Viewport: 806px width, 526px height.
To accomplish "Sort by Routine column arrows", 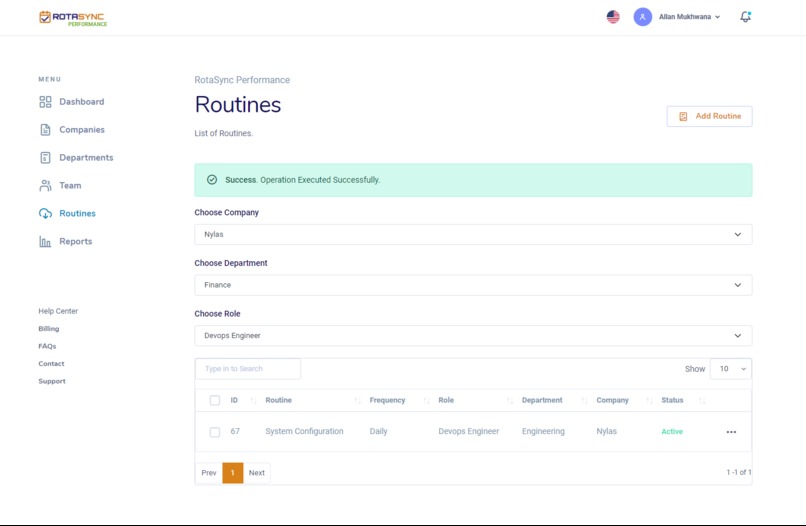I will pos(357,401).
